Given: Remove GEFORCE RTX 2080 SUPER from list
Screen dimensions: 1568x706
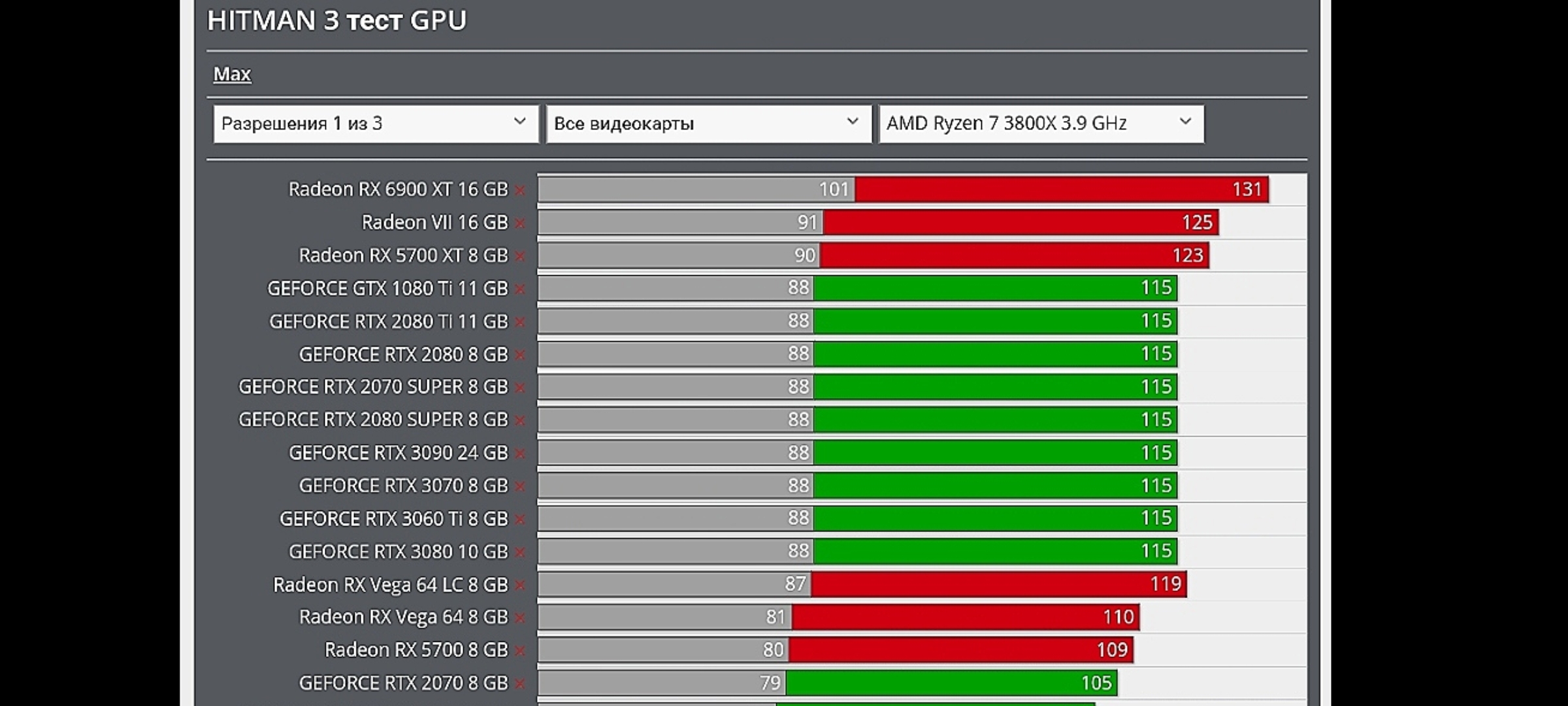Looking at the screenshot, I should [520, 420].
